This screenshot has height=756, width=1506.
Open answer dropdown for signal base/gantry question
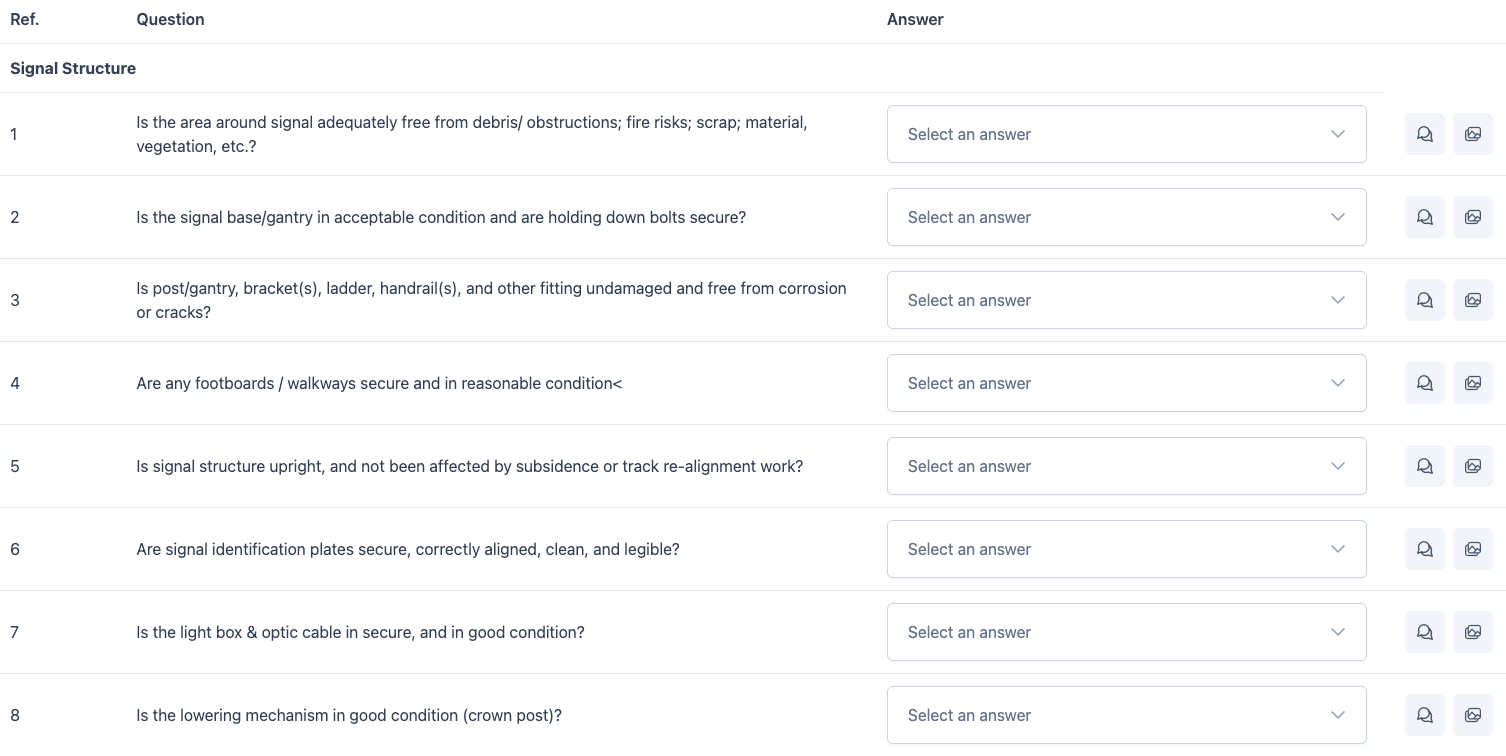[x=1126, y=217]
